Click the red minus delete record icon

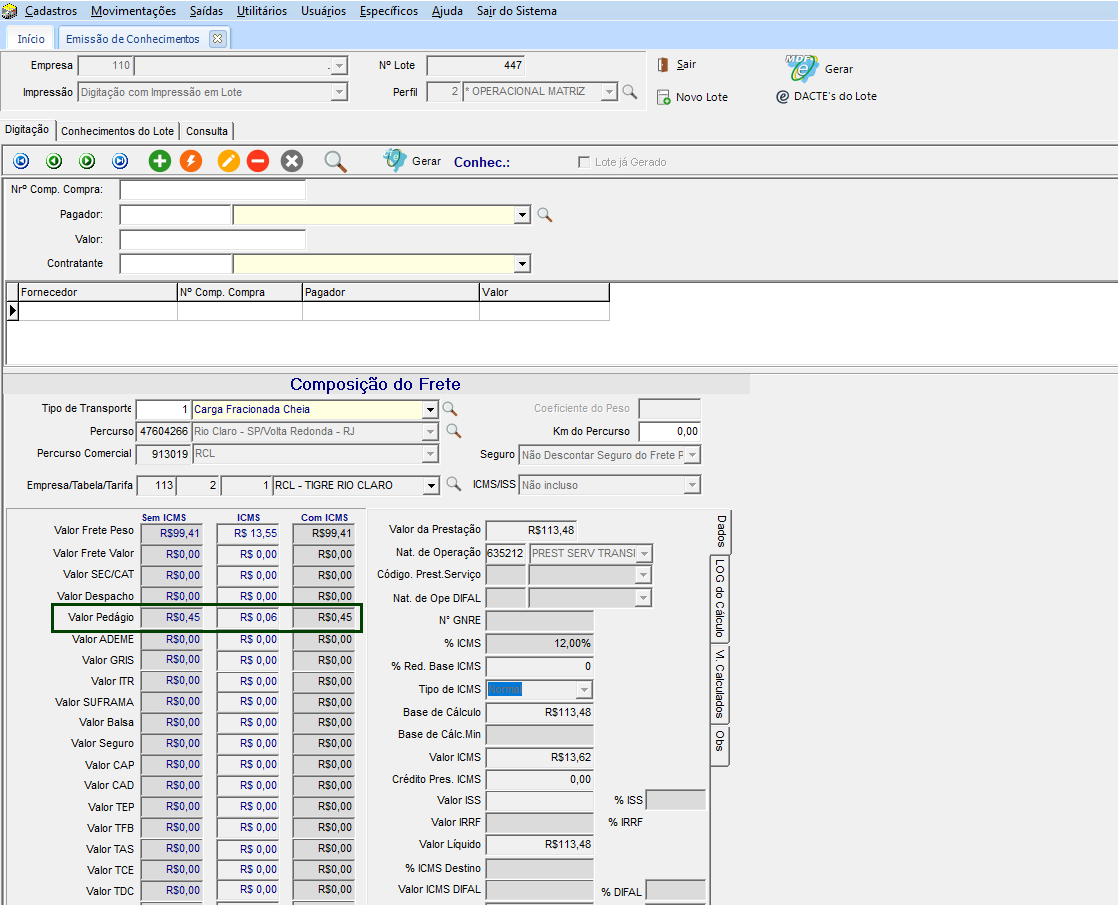258,161
